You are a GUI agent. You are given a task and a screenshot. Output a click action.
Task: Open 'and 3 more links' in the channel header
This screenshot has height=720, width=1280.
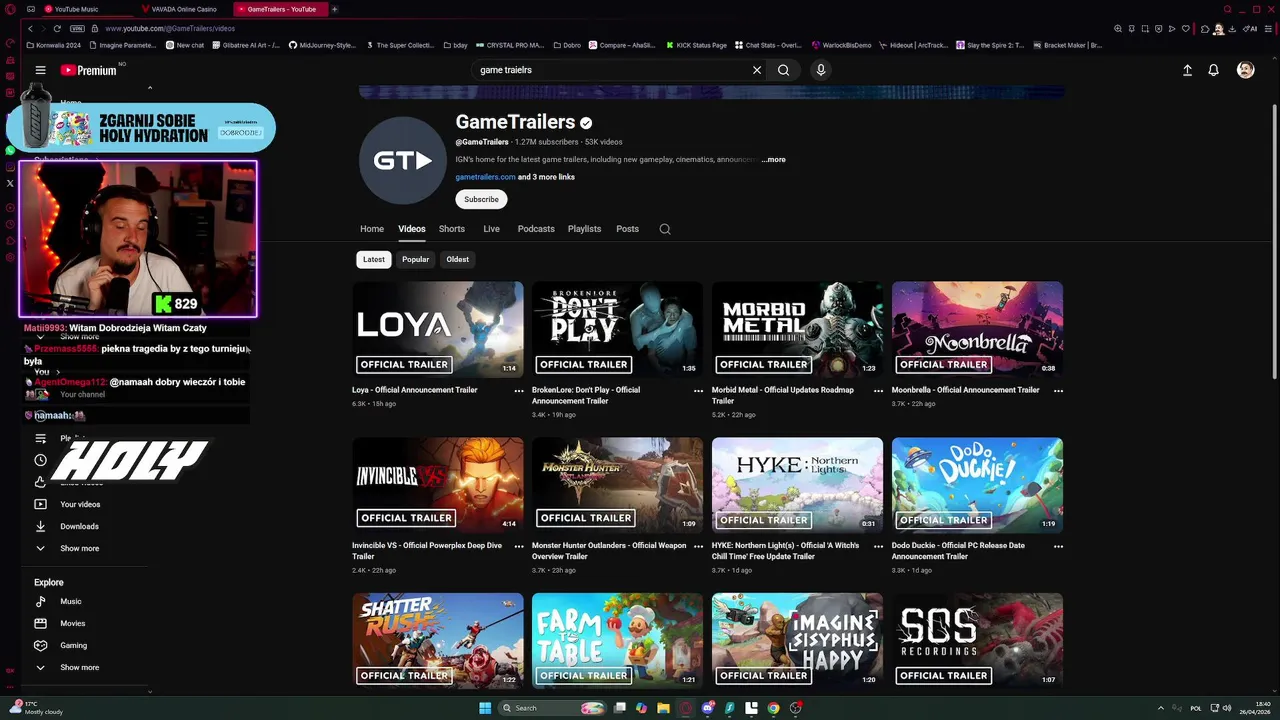point(546,177)
